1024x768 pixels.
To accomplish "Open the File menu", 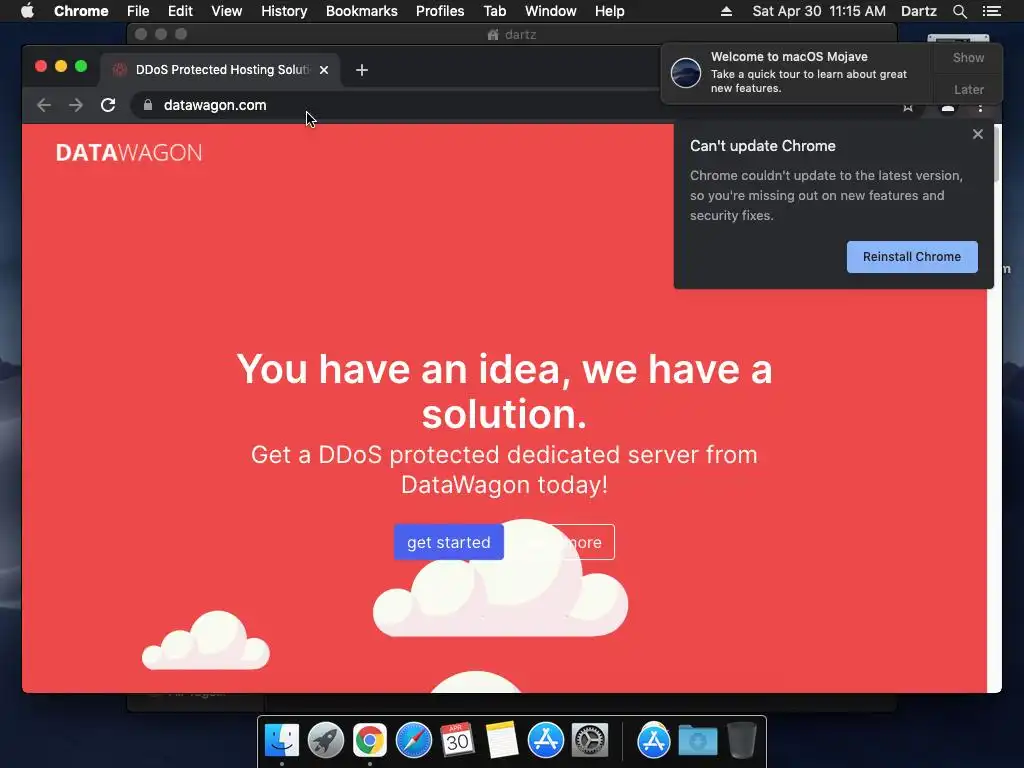I will [138, 11].
